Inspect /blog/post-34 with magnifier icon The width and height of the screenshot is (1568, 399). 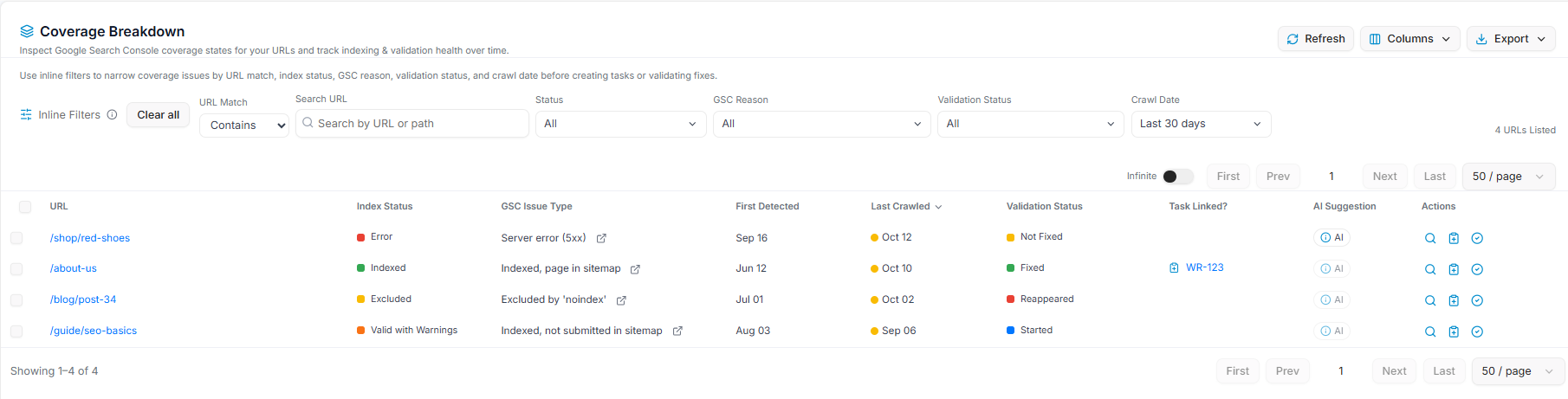coord(1430,300)
